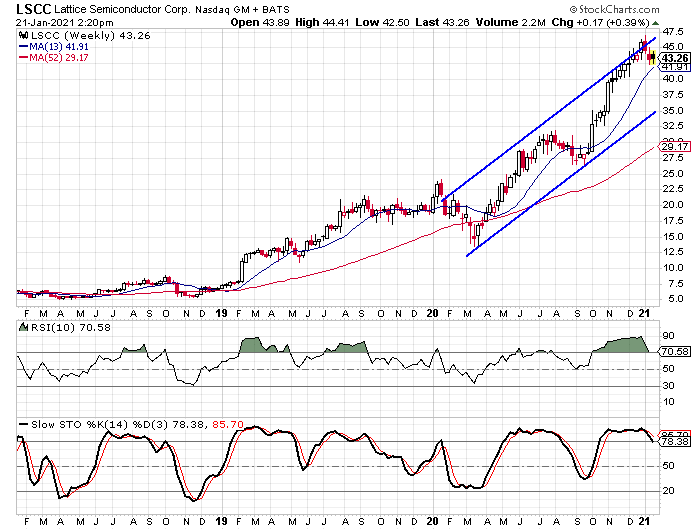This screenshot has width=700, height=530.
Task: Click the 21-Jan-2021 2:20pm timestamp
Action: [65, 23]
